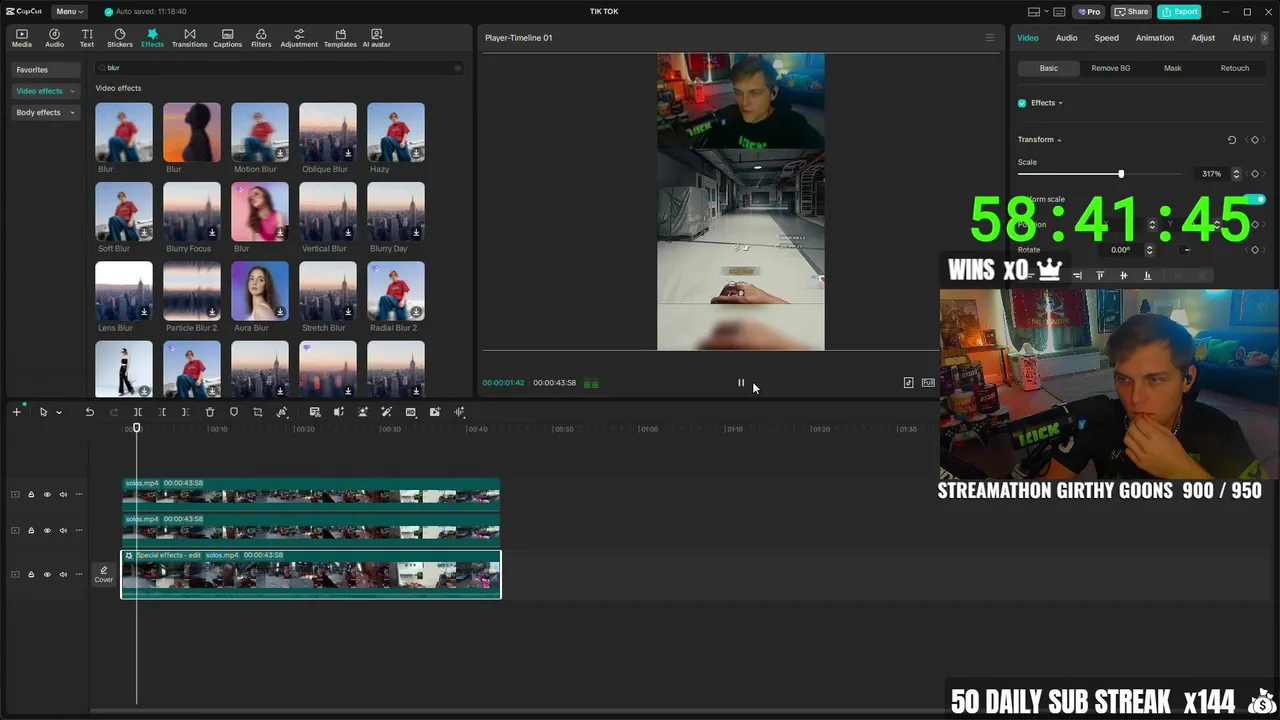Open the Templates library
1280x720 pixels.
tap(340, 38)
